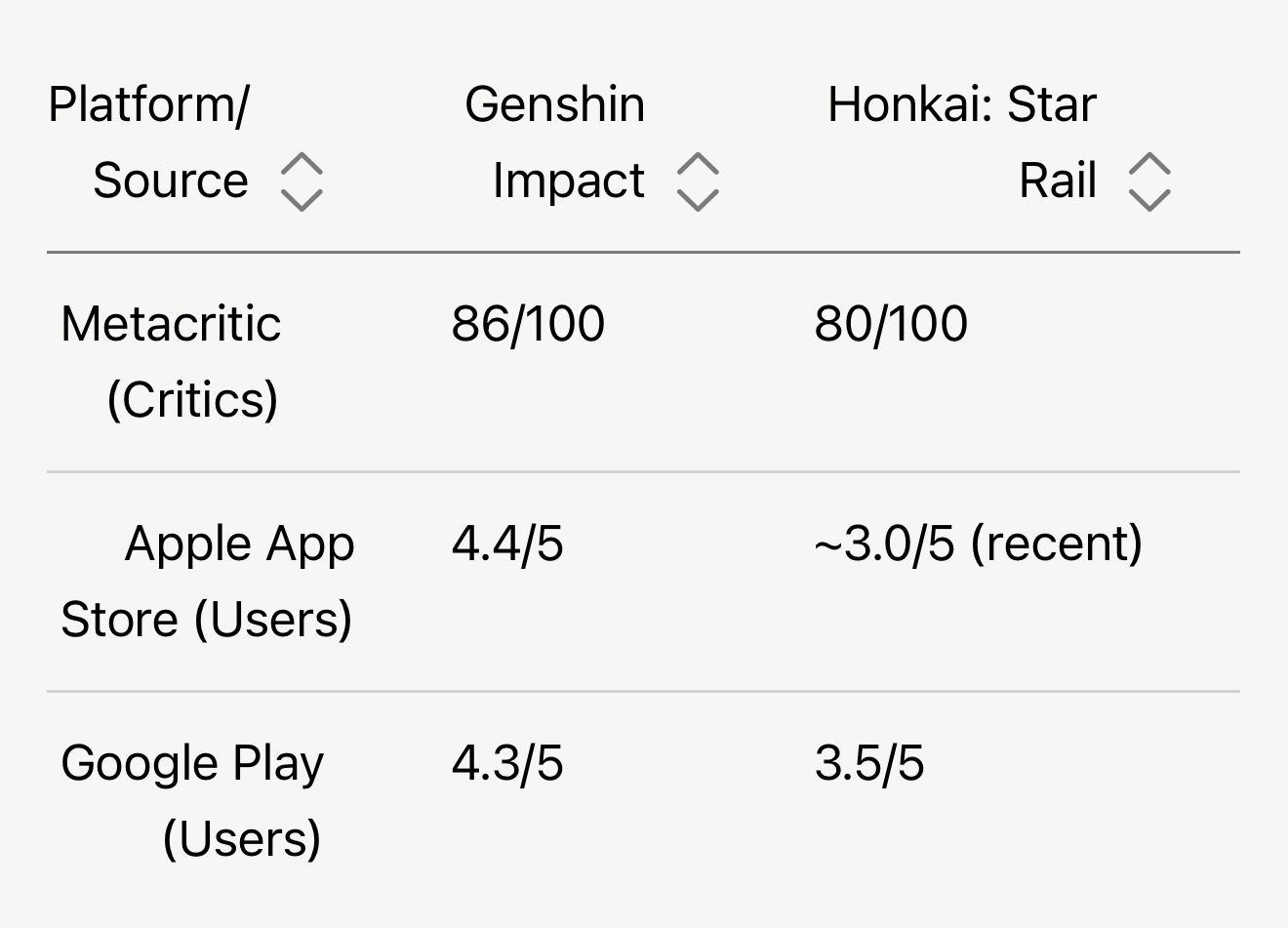
Task: Click the (Users) text under Google Play
Action: pyautogui.click(x=241, y=839)
